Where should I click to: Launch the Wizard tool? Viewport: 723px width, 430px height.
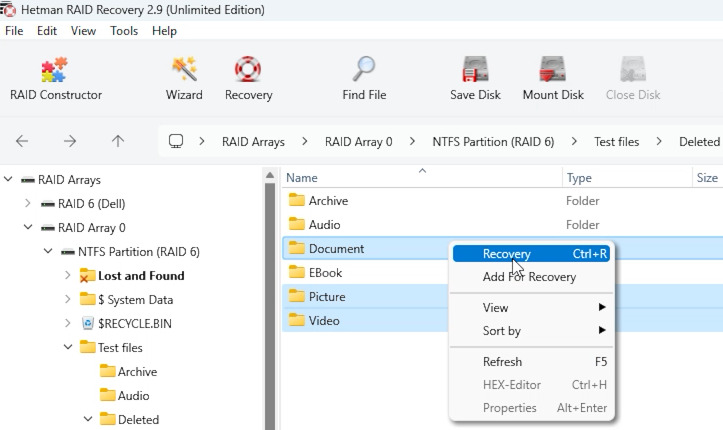tap(184, 79)
